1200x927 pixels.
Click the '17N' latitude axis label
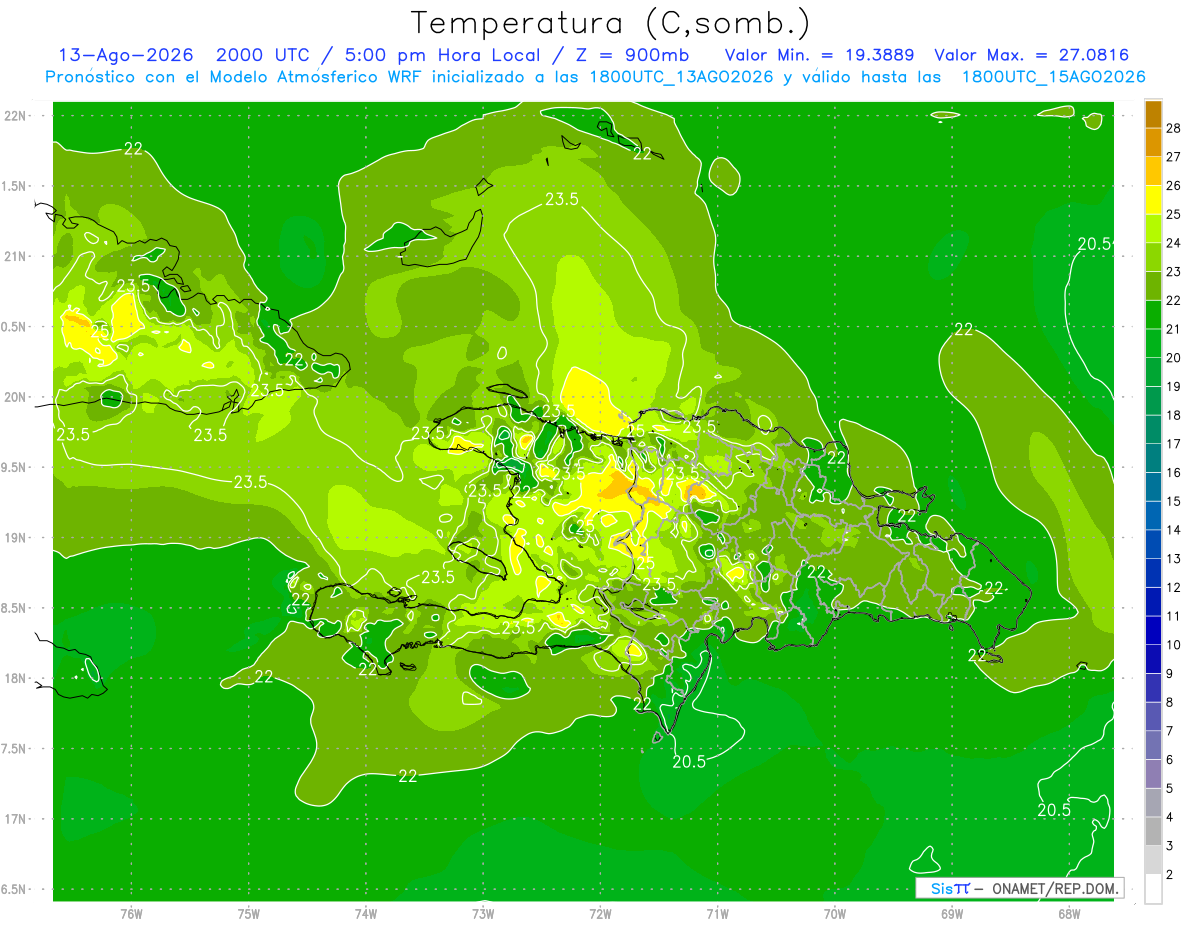tap(15, 819)
